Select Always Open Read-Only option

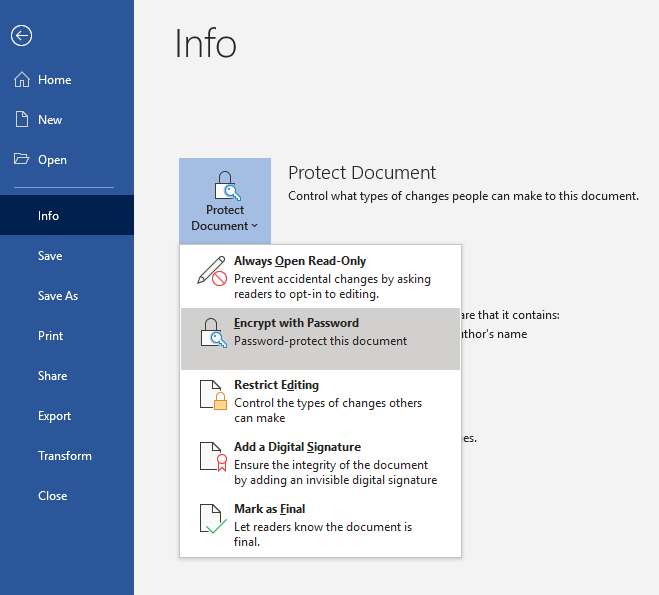[x=320, y=277]
